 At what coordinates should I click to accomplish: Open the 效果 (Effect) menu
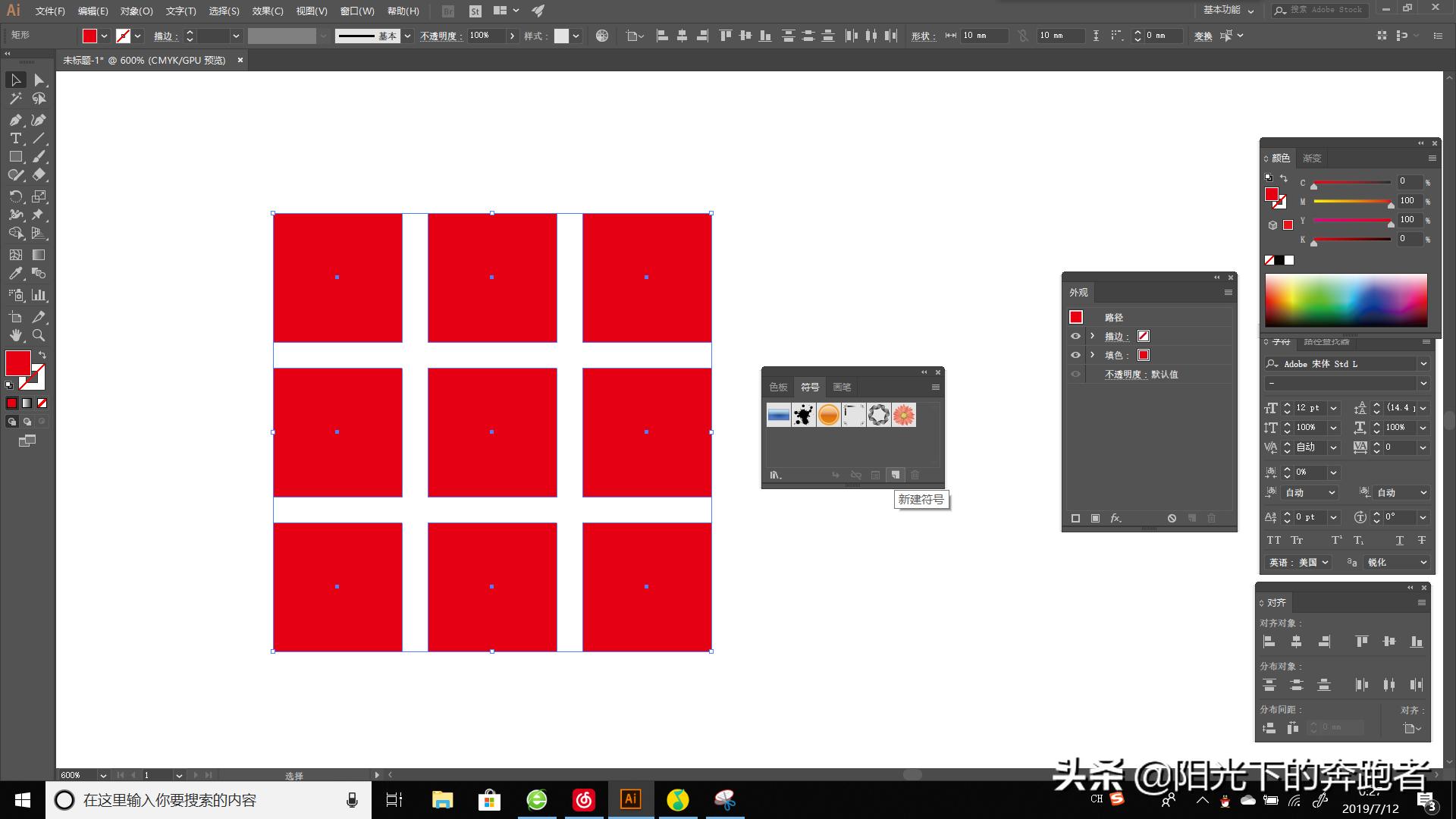267,11
